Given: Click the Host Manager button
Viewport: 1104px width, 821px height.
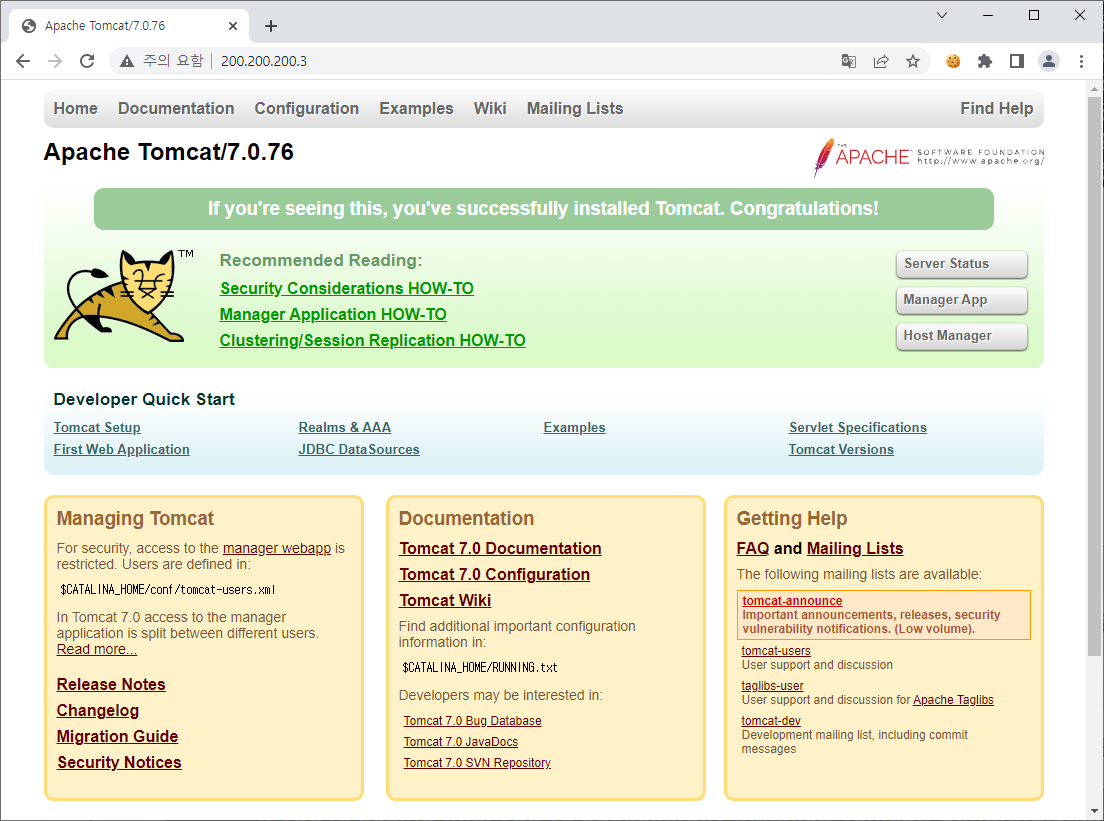Looking at the screenshot, I should coord(962,336).
